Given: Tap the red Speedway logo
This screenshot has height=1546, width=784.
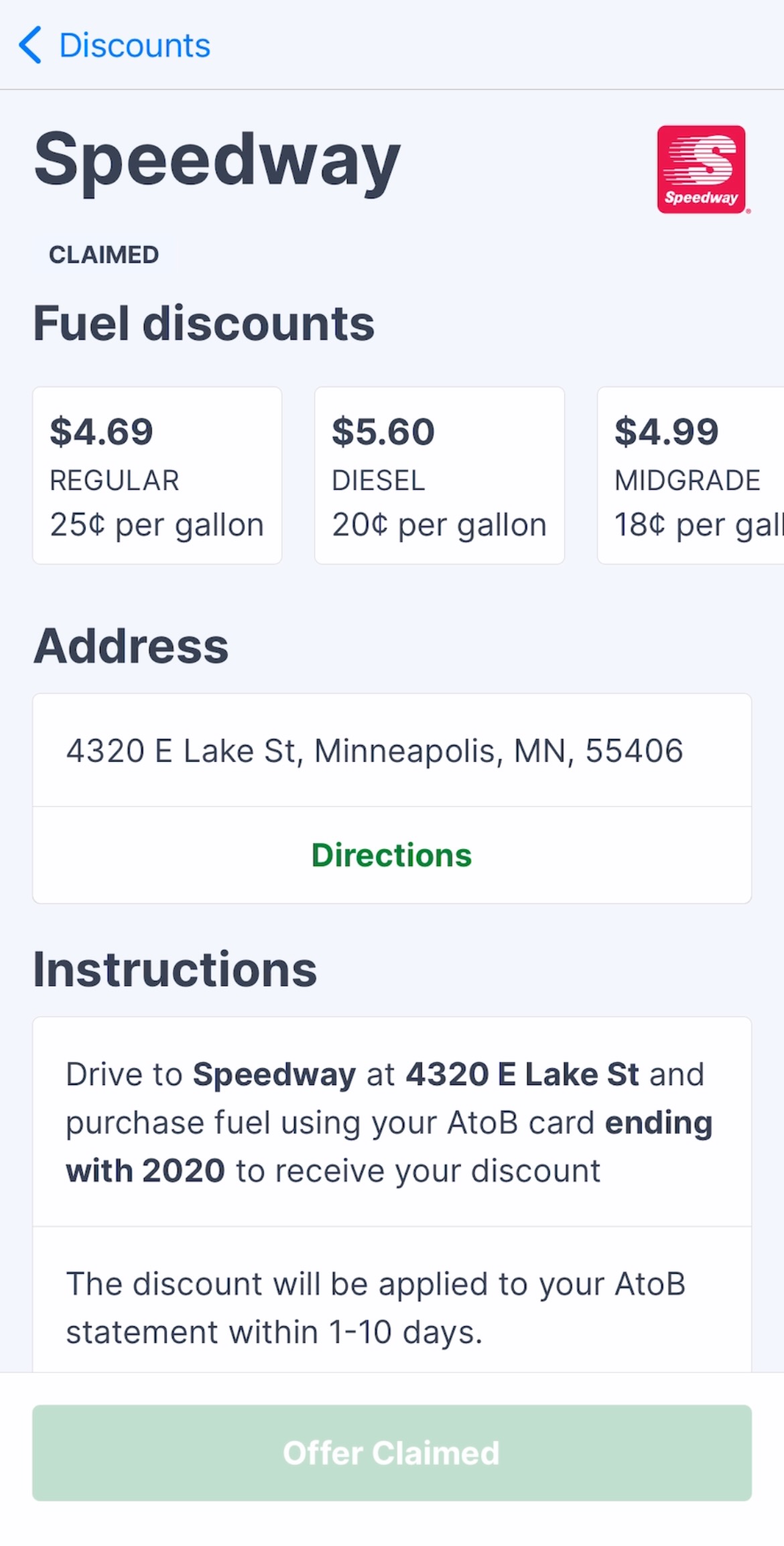Looking at the screenshot, I should (x=701, y=170).
